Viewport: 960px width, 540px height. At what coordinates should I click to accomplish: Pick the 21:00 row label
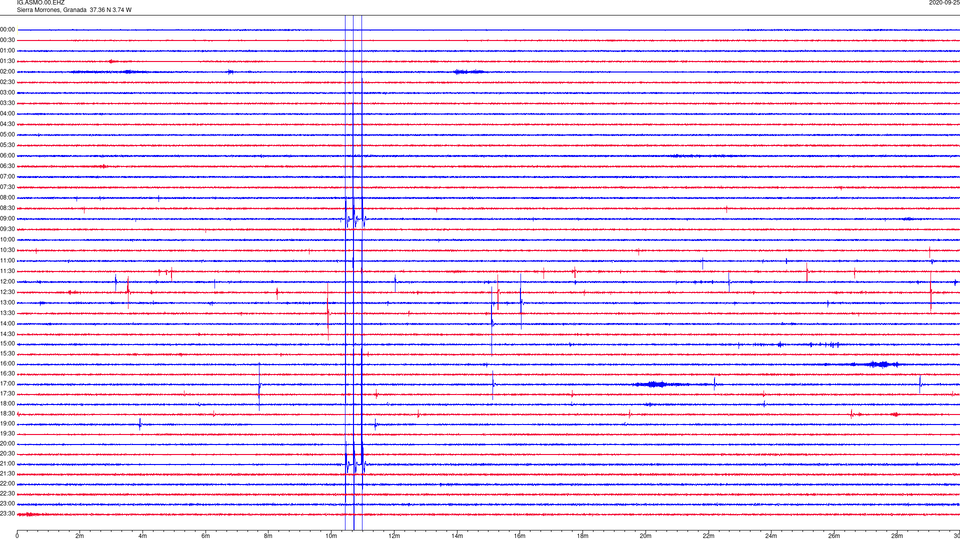pyautogui.click(x=8, y=463)
